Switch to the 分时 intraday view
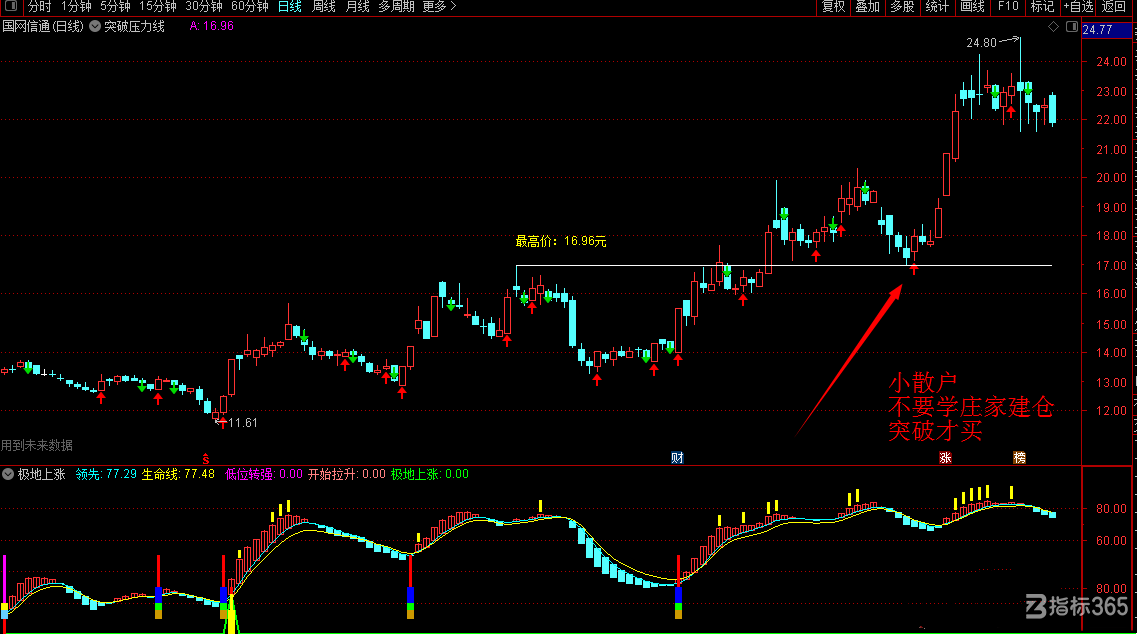The width and height of the screenshot is (1137, 634). pos(39,7)
